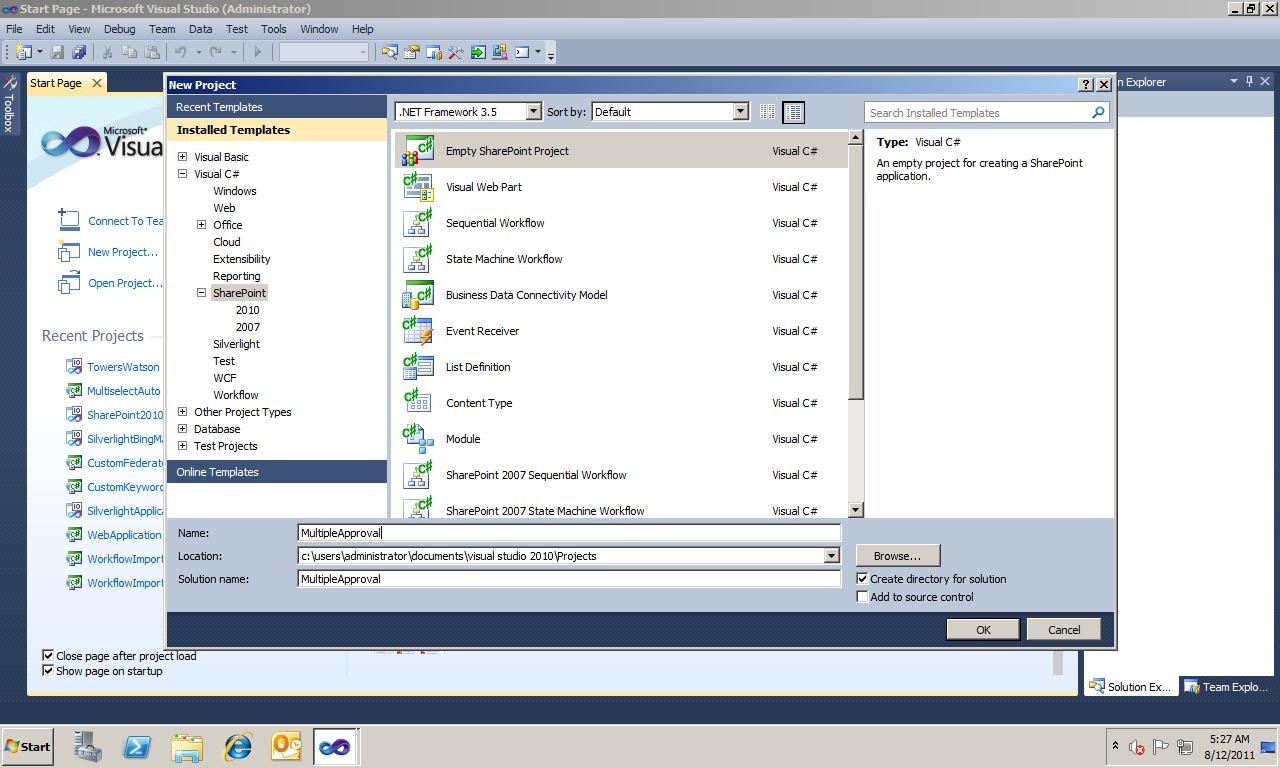Click the template list scroll down arrow

855,510
